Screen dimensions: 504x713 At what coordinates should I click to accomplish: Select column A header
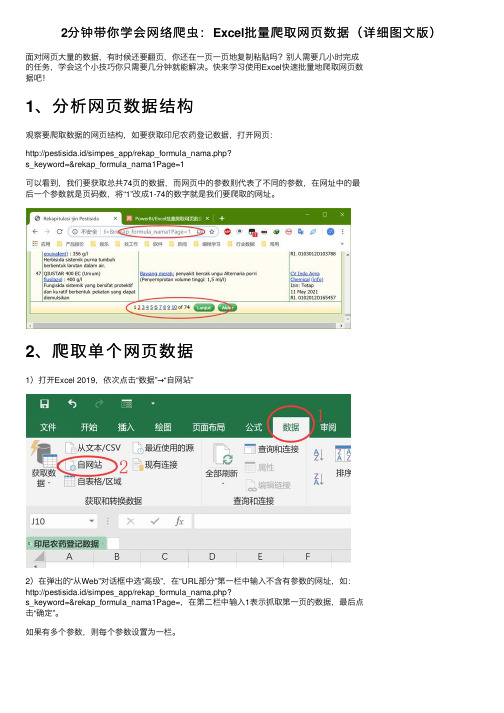coord(69,557)
